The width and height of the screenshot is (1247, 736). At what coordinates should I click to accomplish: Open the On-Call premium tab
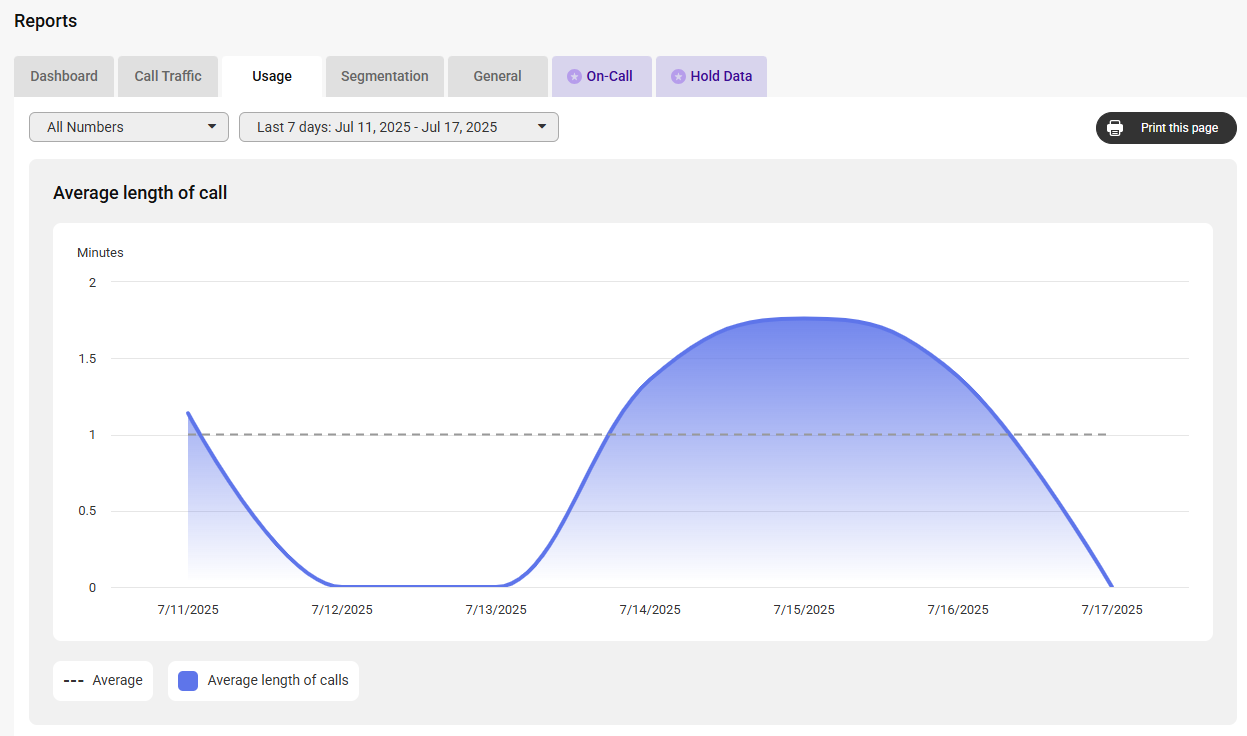[x=602, y=76]
